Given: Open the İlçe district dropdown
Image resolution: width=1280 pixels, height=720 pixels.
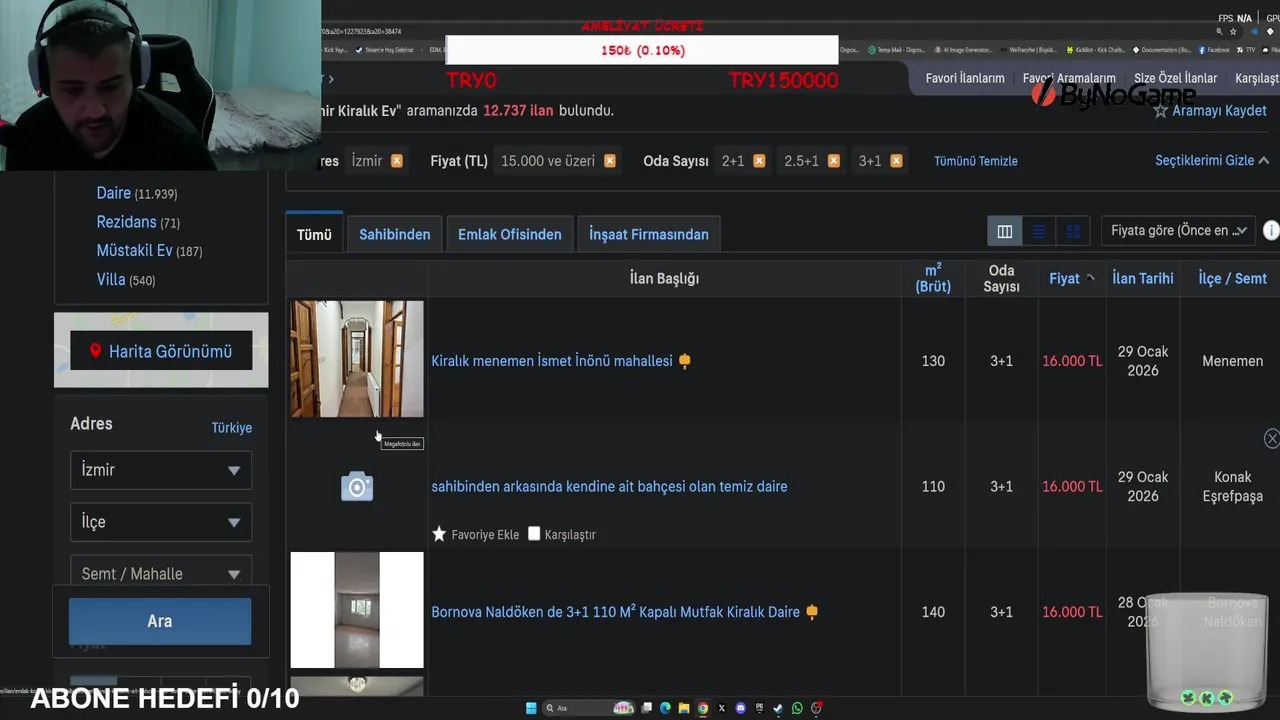Looking at the screenshot, I should 161,522.
